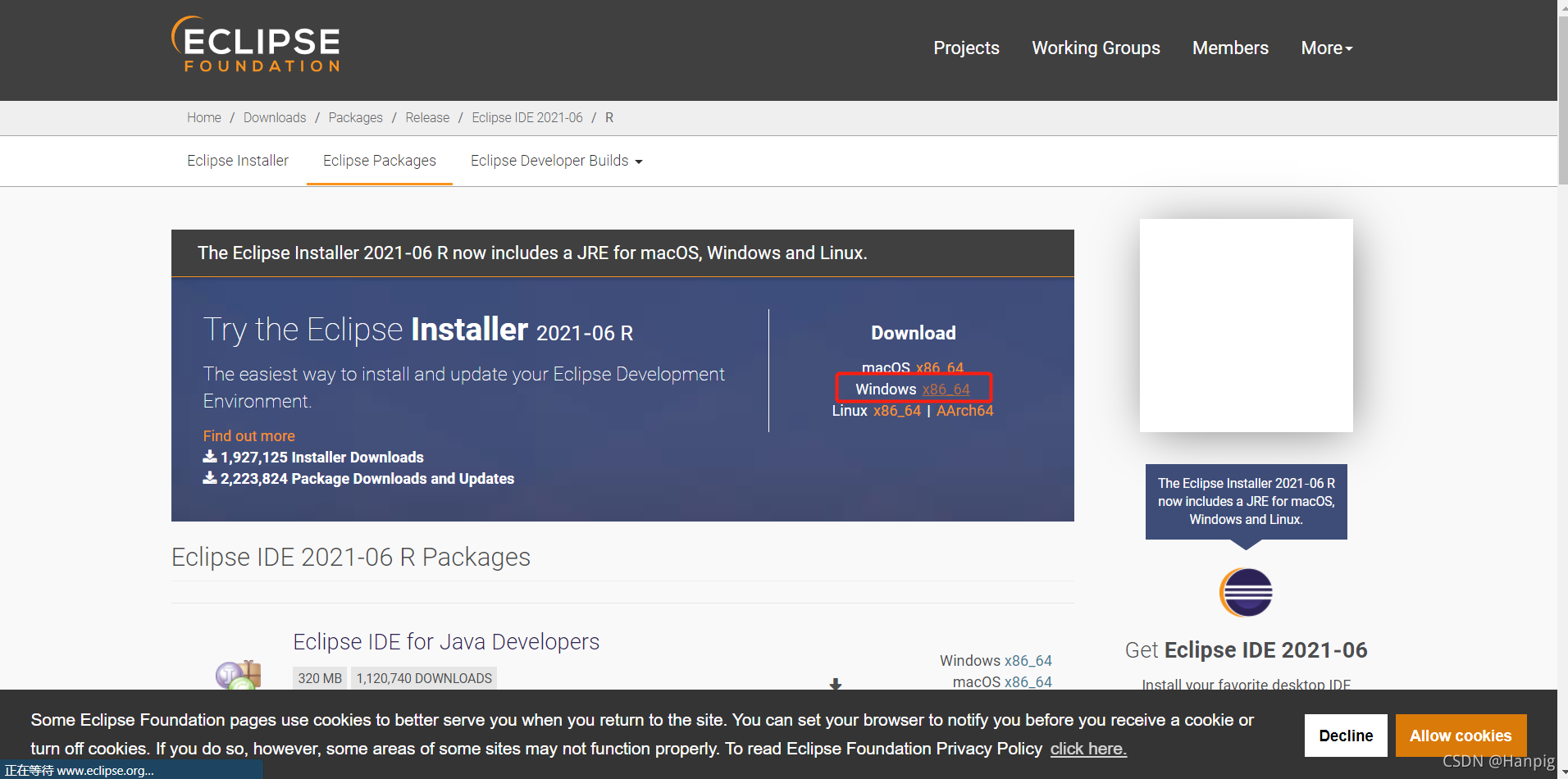The height and width of the screenshot is (779, 1568).
Task: Click the Allow cookies button
Action: [1461, 736]
